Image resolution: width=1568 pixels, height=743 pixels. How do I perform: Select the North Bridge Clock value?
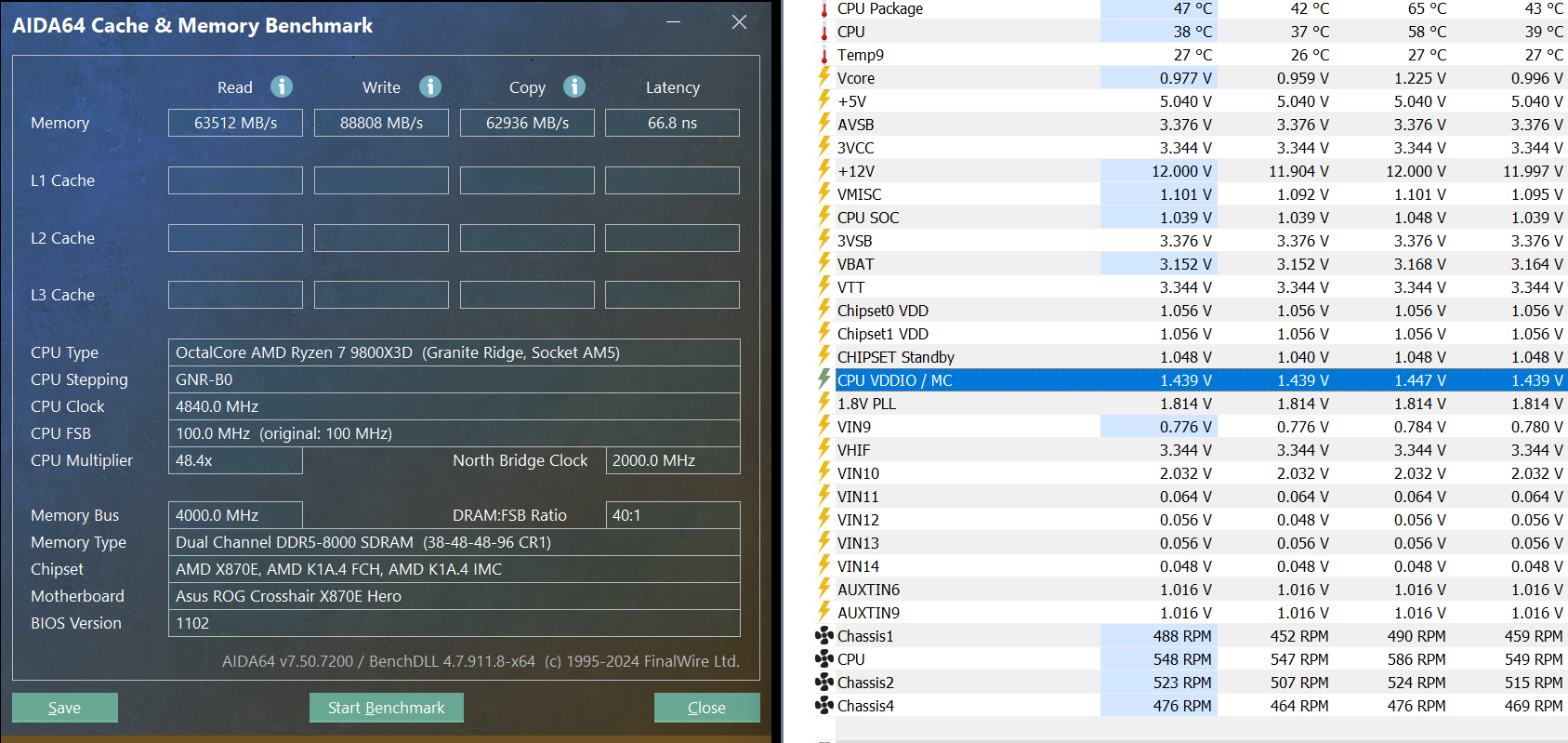(x=653, y=460)
